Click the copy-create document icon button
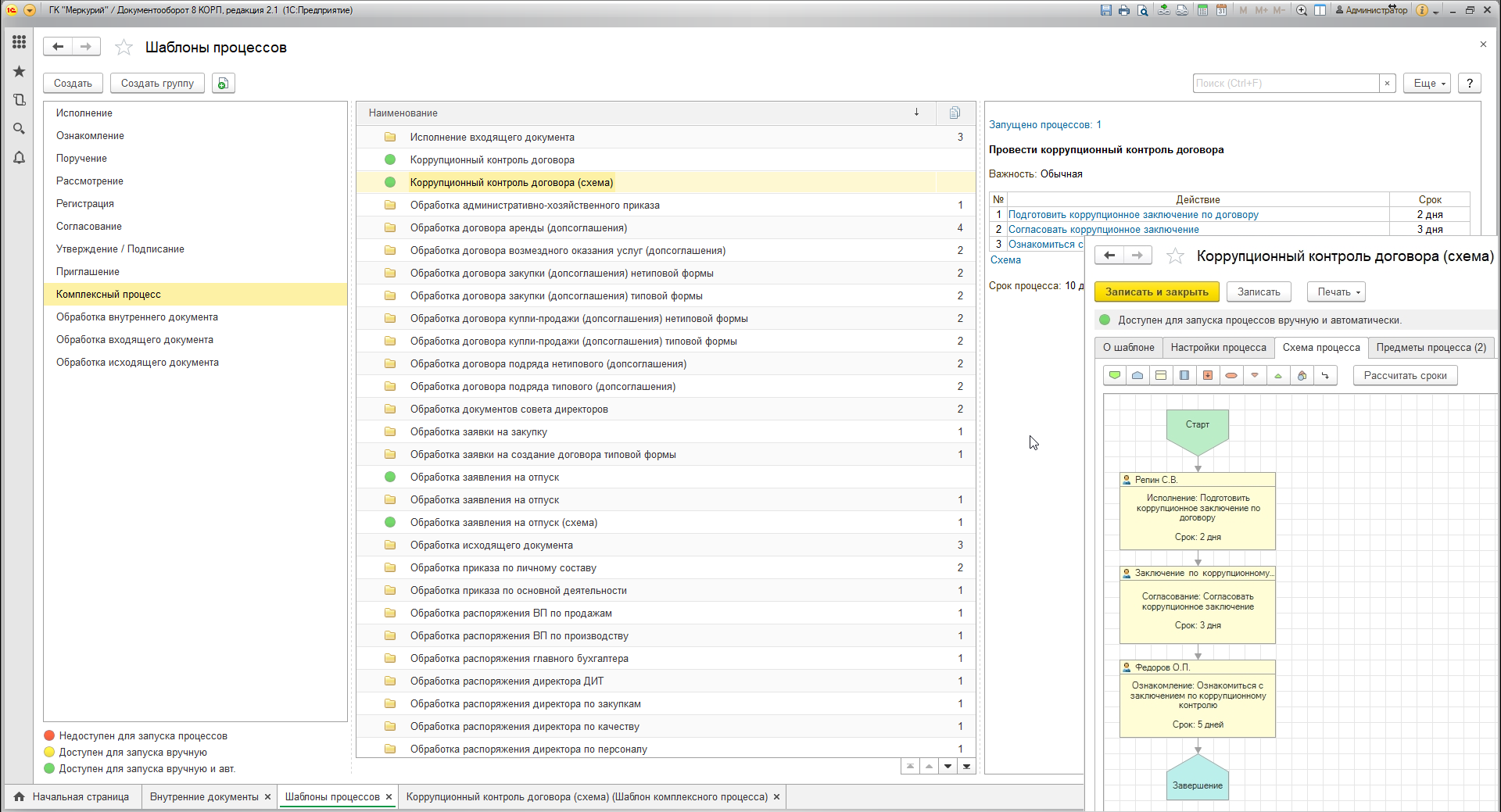 click(x=224, y=83)
